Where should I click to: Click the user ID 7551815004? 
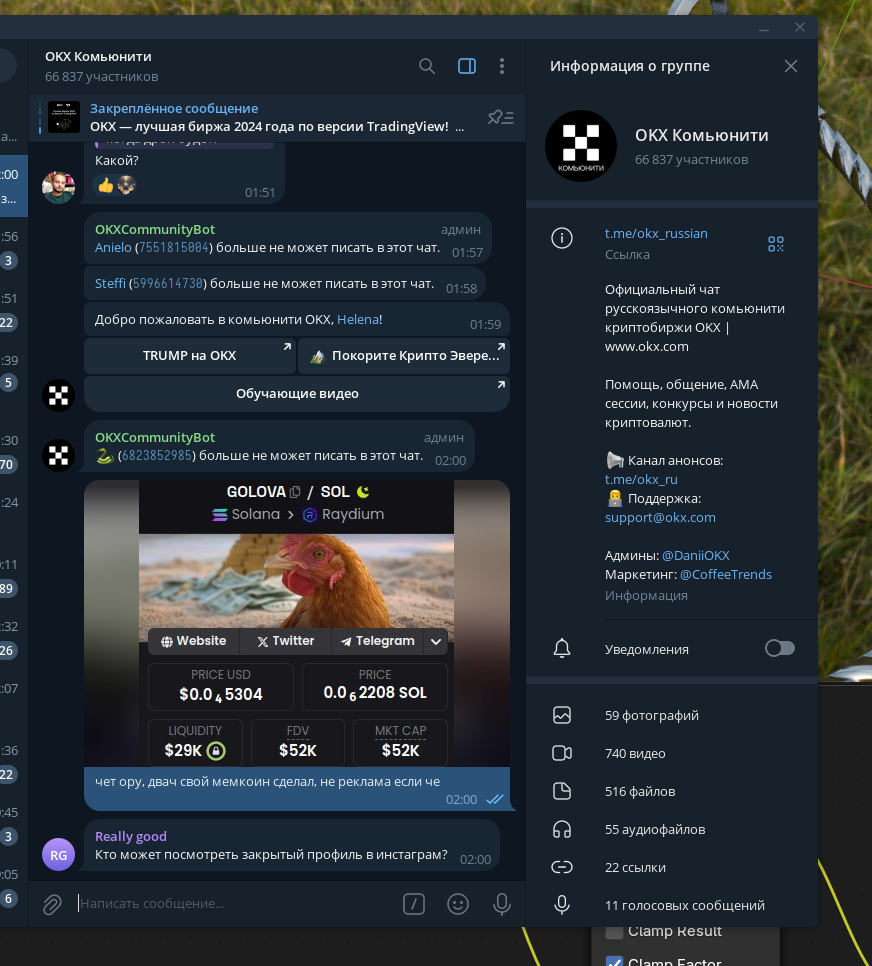(174, 248)
